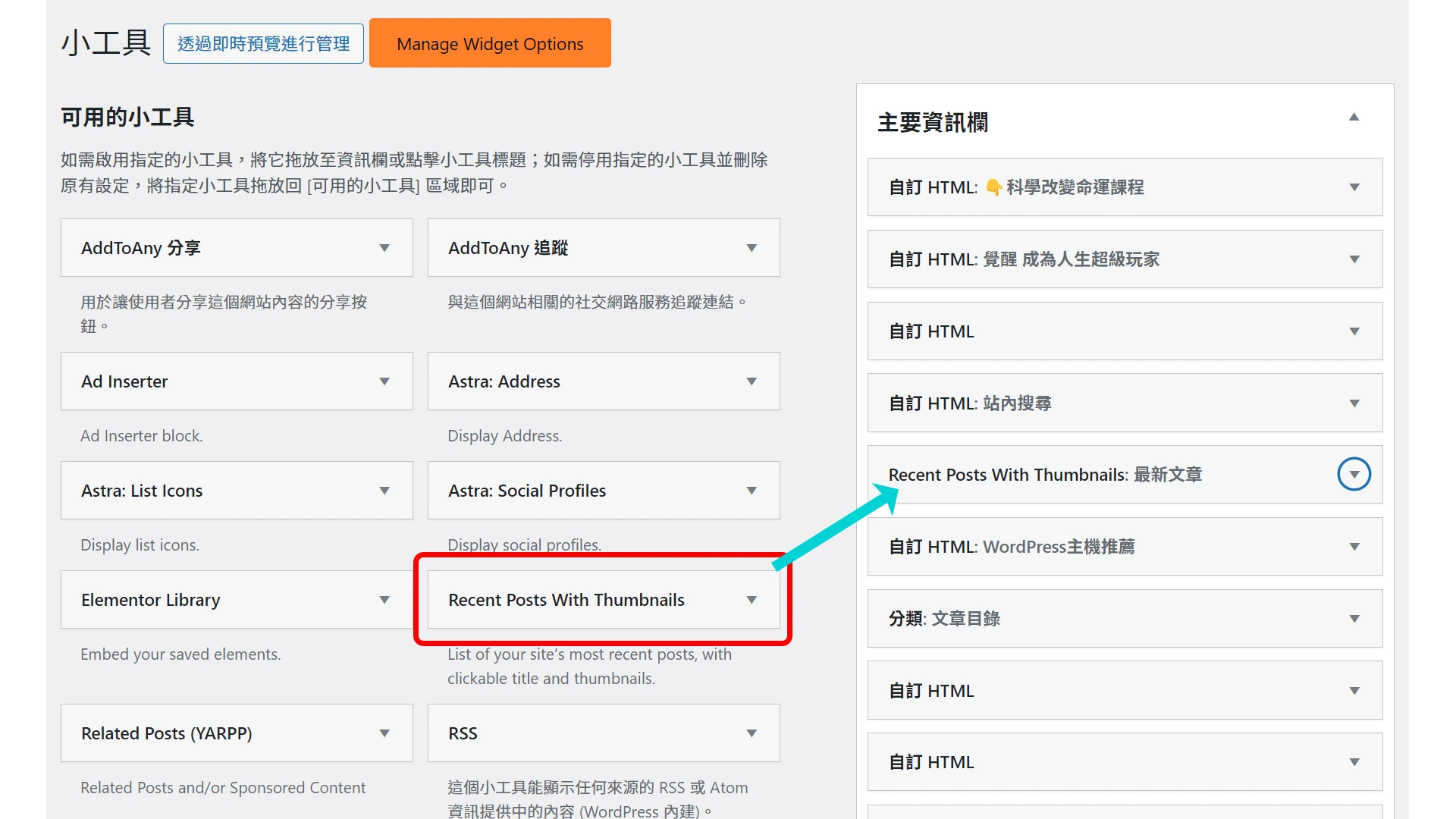The width and height of the screenshot is (1456, 819).
Task: Select the Elementor Library widget title
Action: click(151, 600)
